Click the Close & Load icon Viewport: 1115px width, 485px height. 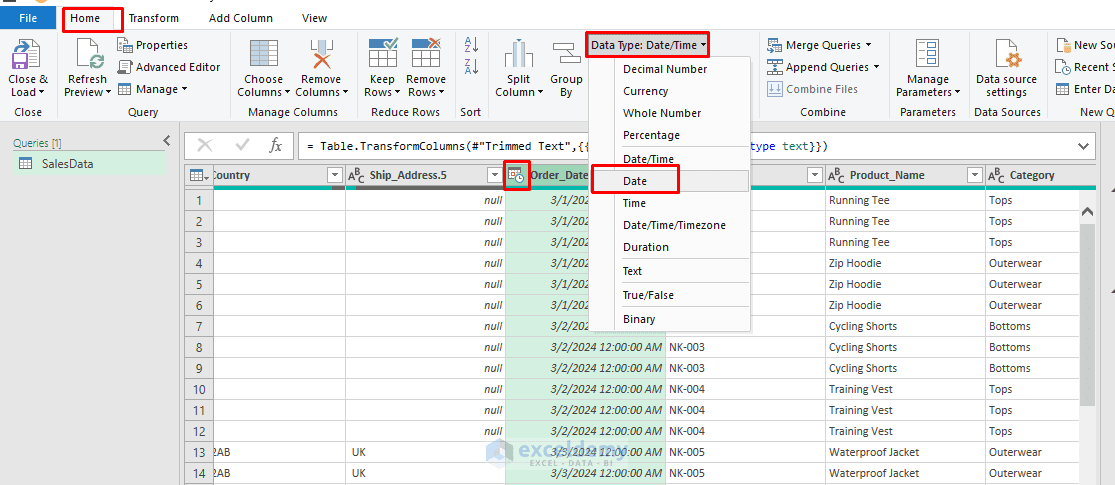pos(28,55)
